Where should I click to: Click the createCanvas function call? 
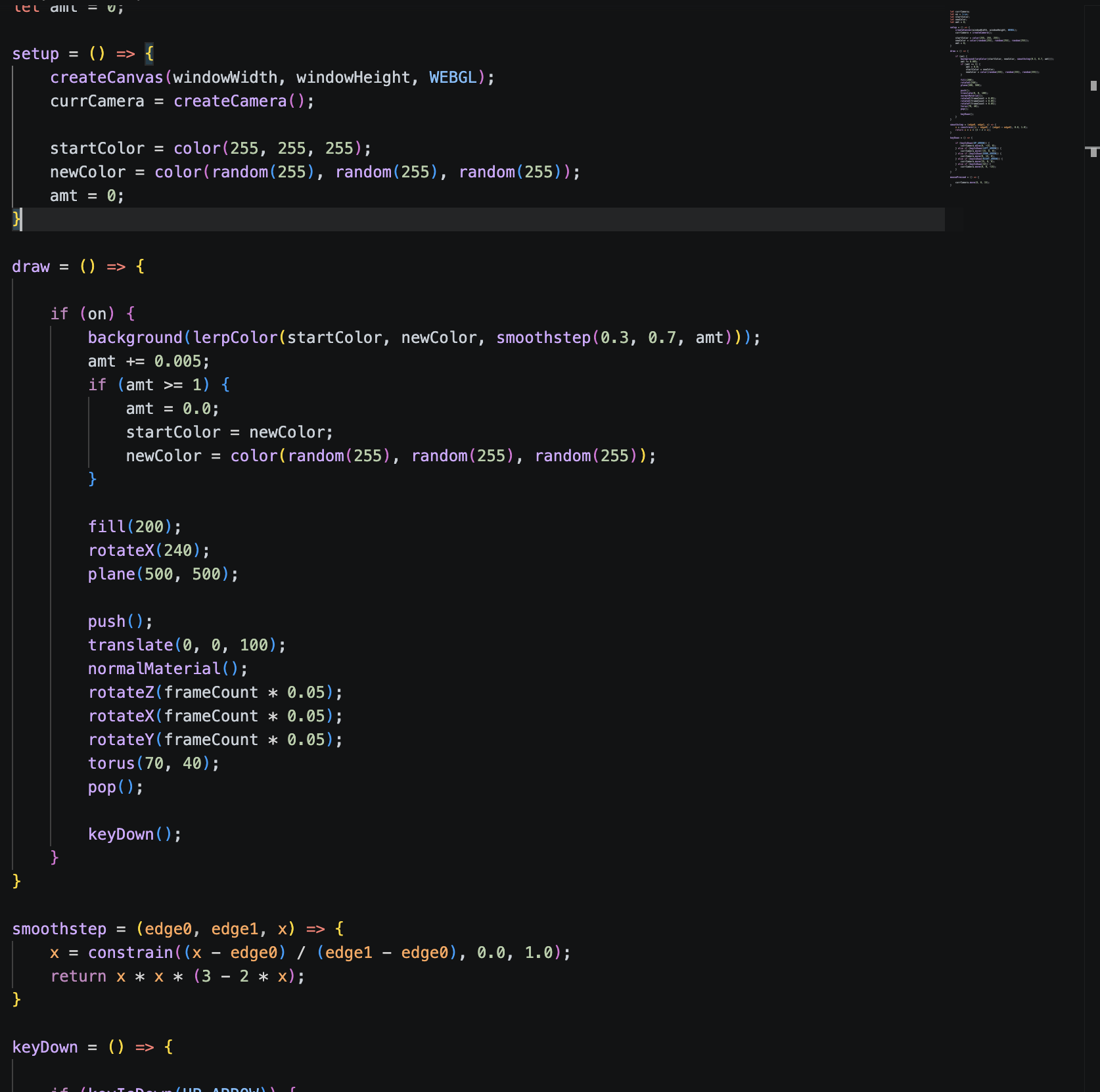click(105, 77)
